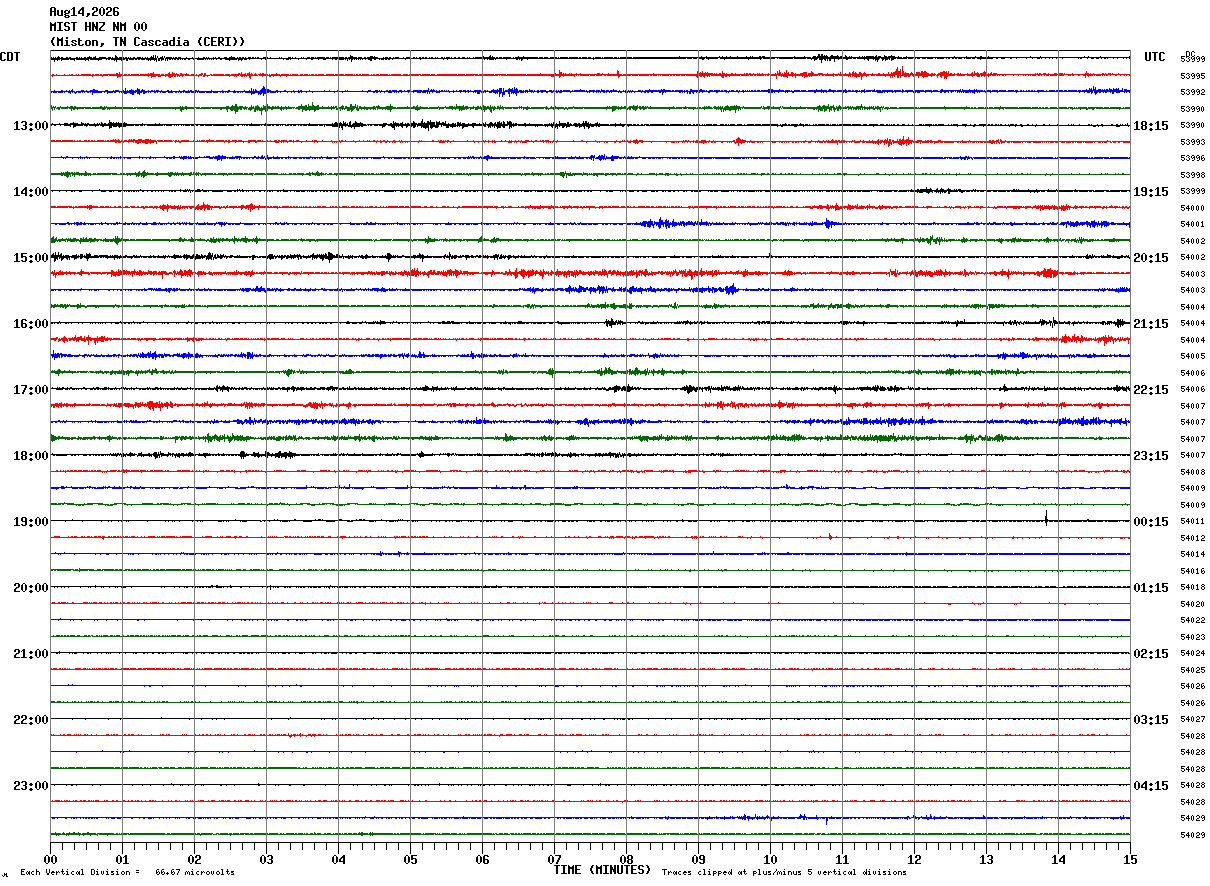Click the UTC timezone header
The image size is (1210, 886).
coord(1155,57)
